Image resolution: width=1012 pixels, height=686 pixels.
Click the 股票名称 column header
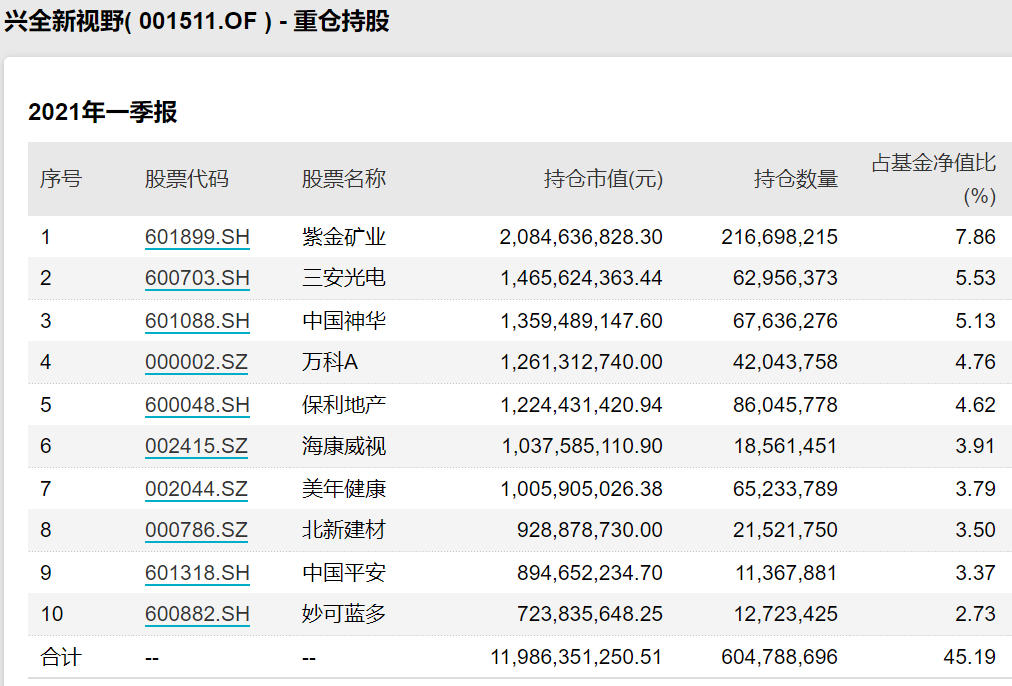point(343,179)
